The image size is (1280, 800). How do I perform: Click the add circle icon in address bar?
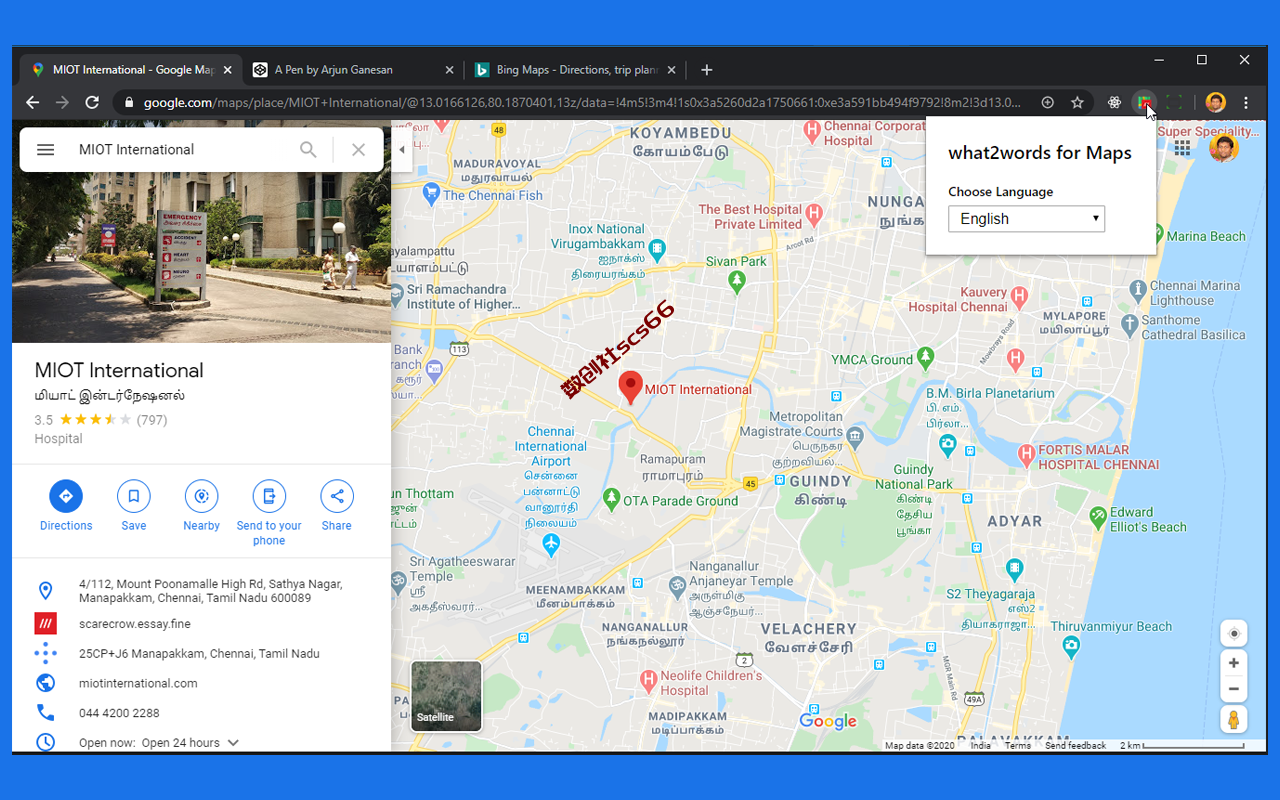pos(1048,102)
